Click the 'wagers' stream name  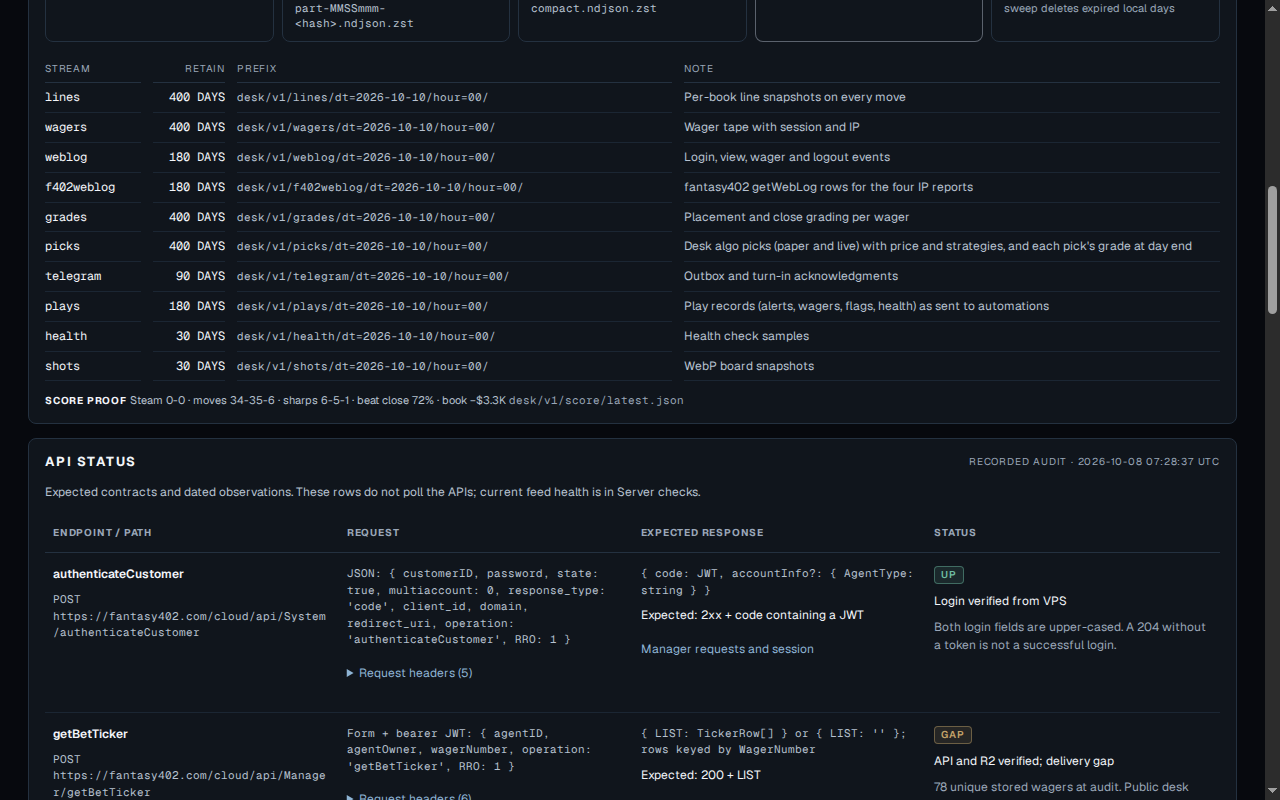[x=66, y=127]
